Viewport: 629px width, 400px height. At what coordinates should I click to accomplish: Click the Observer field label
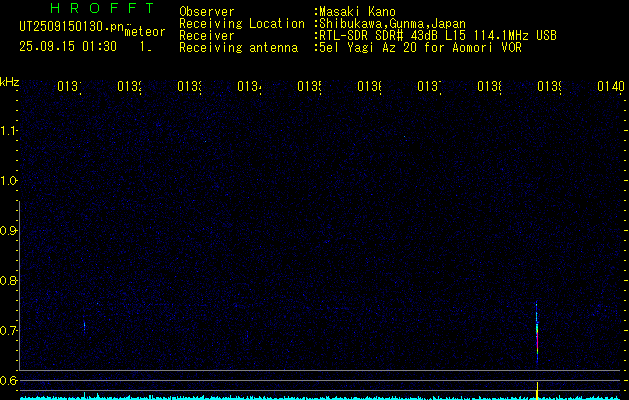[x=207, y=12]
